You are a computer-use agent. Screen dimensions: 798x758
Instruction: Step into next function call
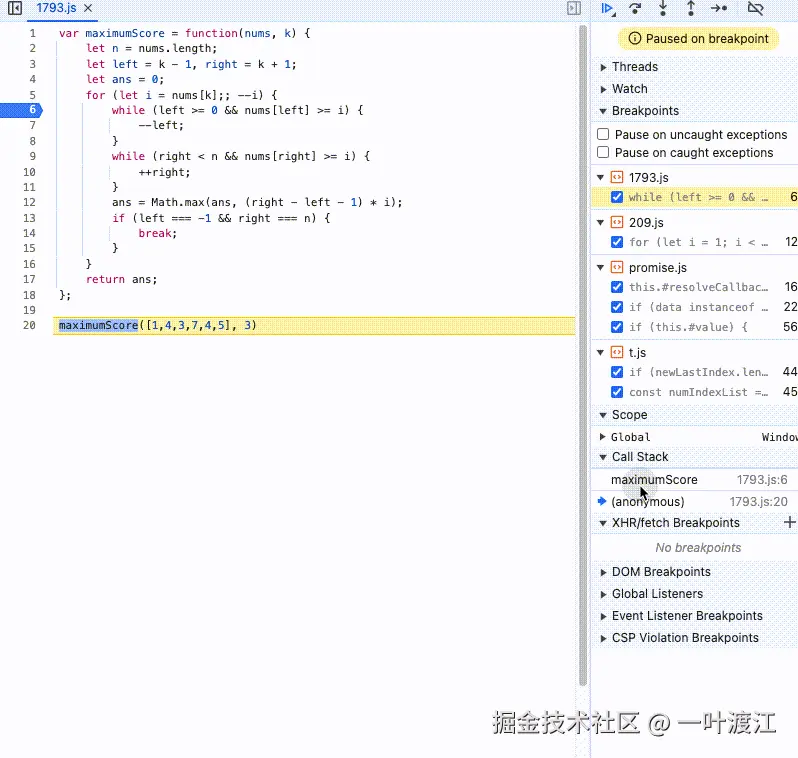663,8
